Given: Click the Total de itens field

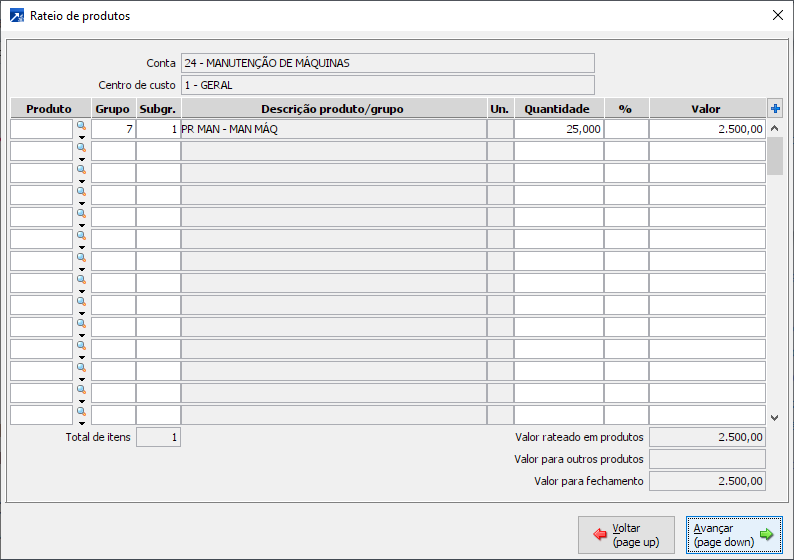Looking at the screenshot, I should (x=158, y=437).
